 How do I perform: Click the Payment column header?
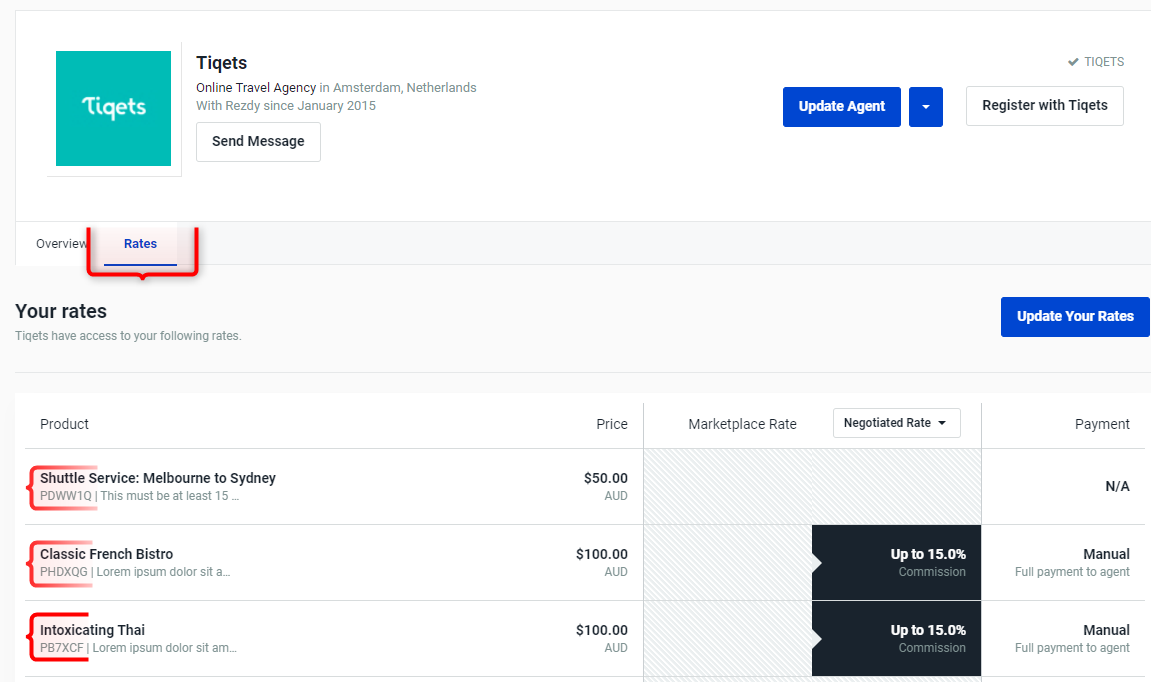1102,424
